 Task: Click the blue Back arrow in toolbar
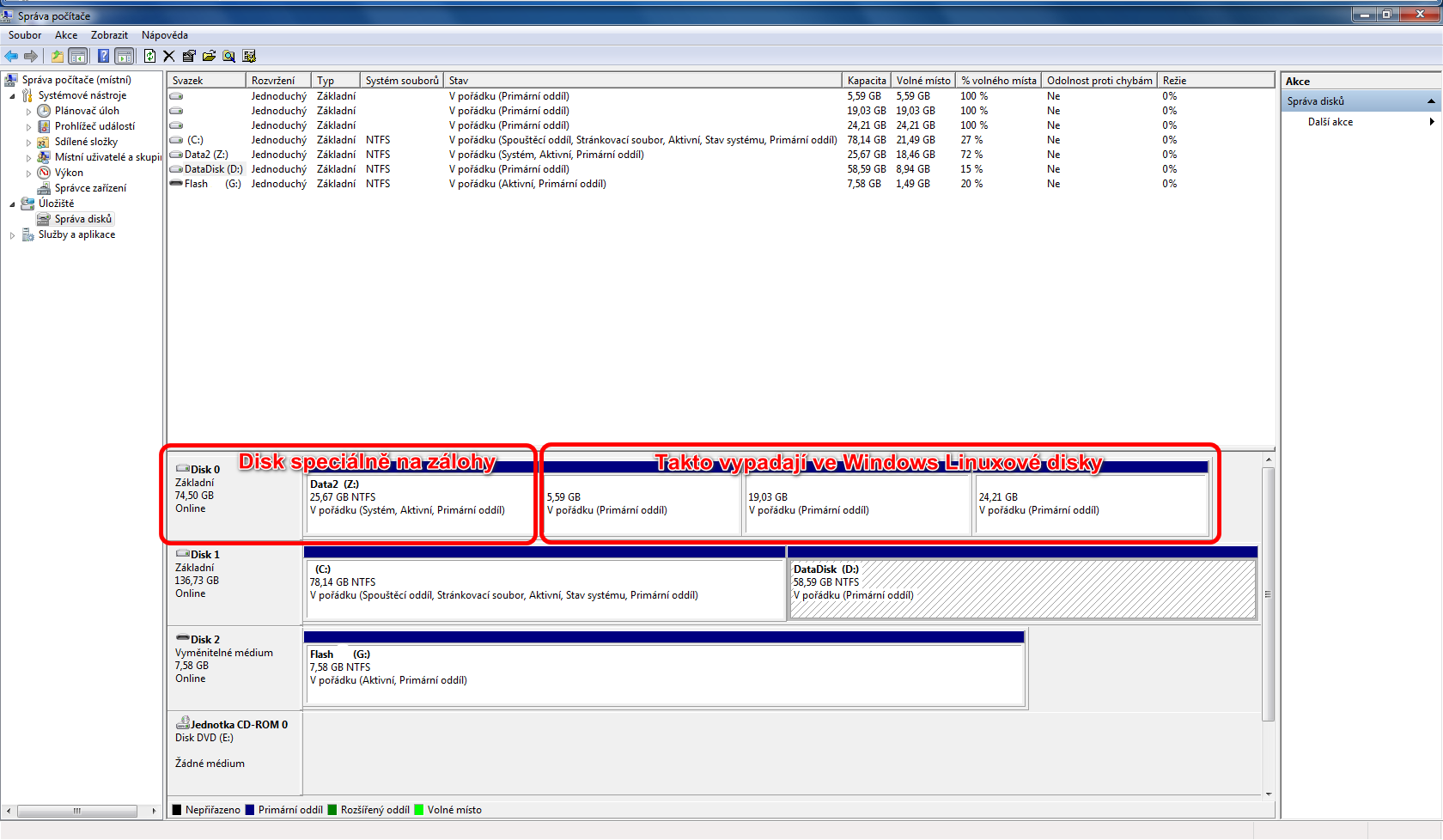(x=11, y=56)
